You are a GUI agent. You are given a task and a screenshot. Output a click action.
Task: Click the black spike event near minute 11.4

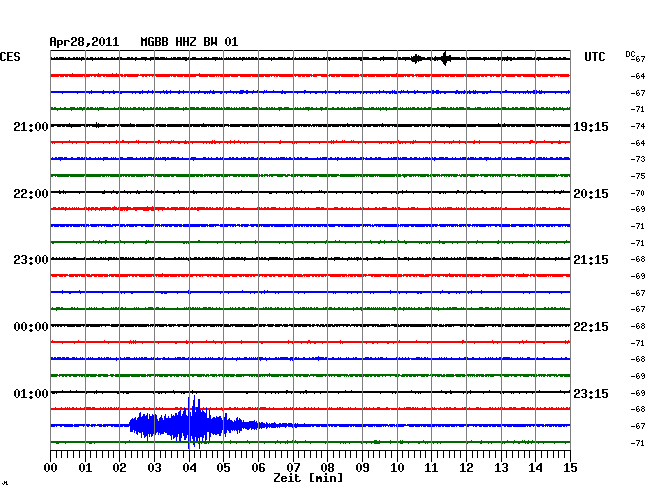445,58
